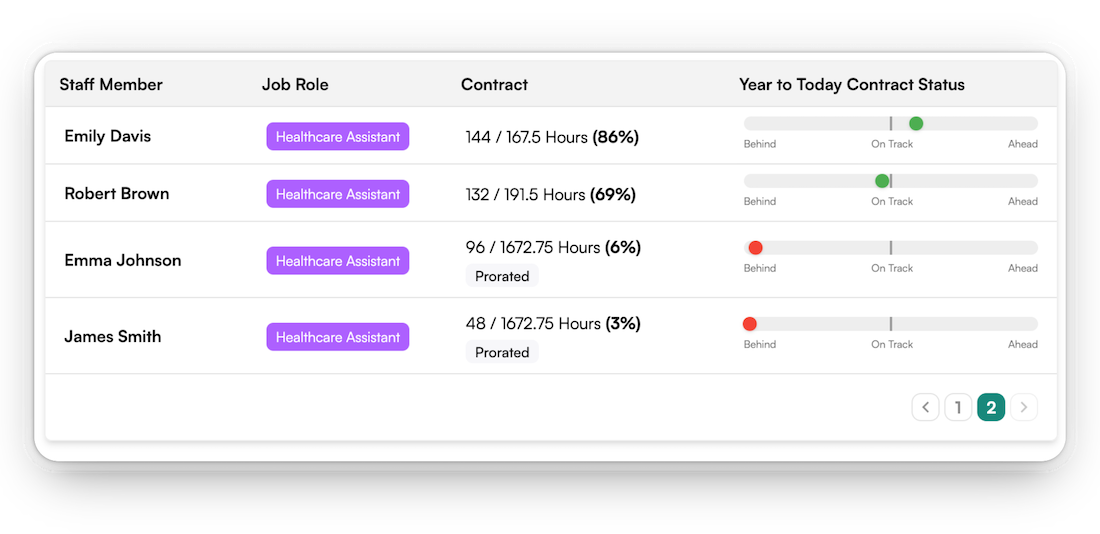
Task: Click the 96 / 1672.75 Hours (6%) value
Action: [554, 248]
